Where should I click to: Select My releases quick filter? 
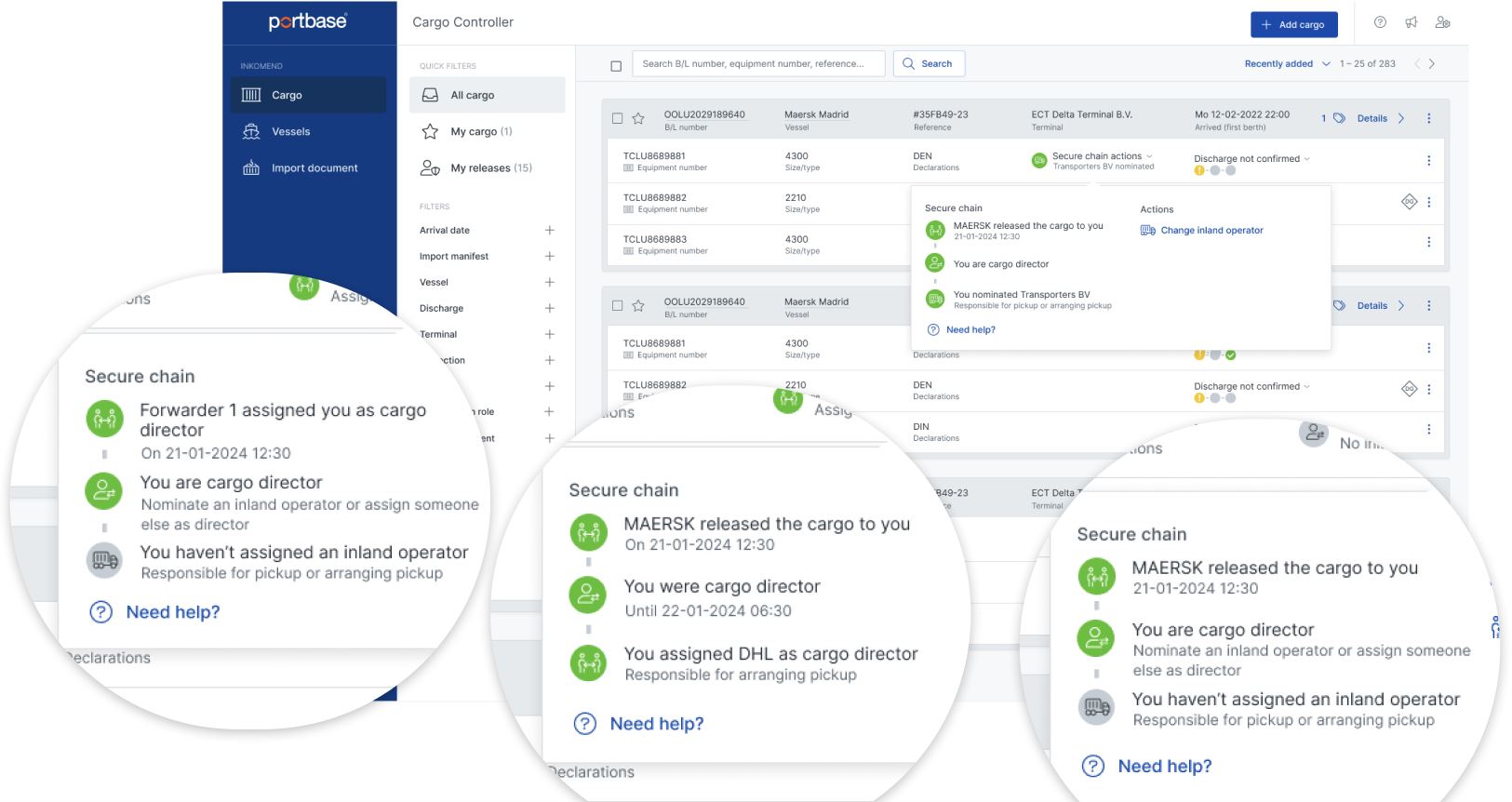[x=490, y=168]
